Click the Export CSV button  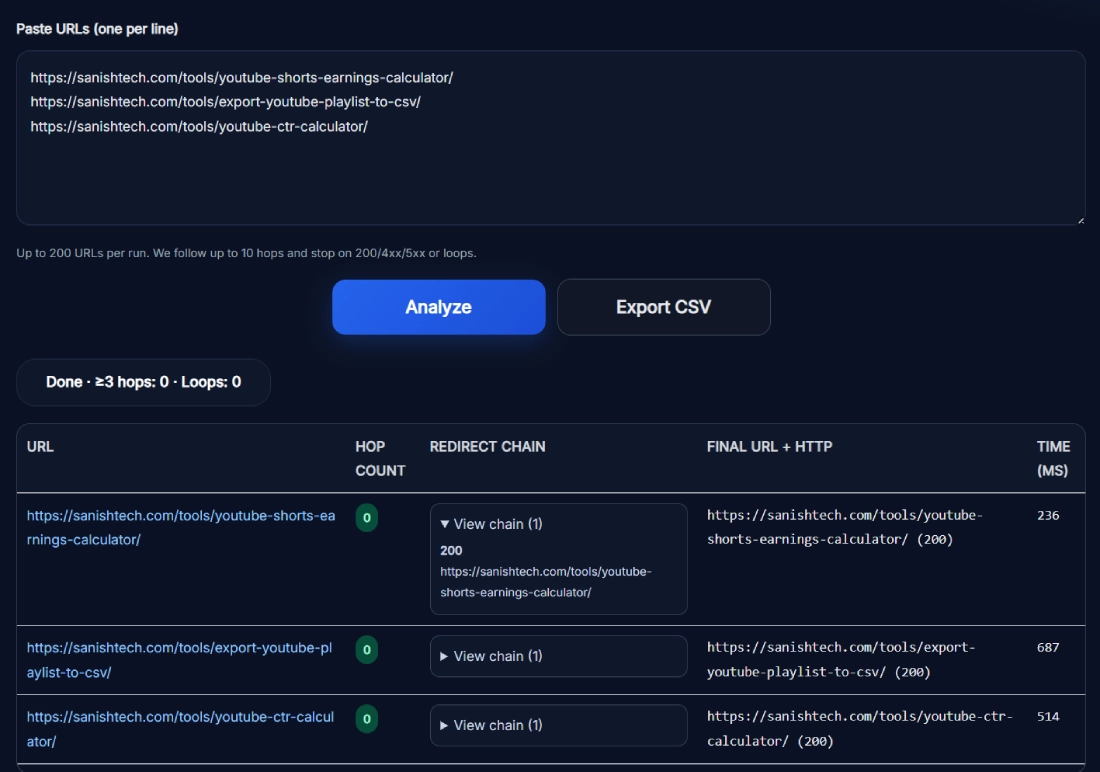[x=663, y=307]
